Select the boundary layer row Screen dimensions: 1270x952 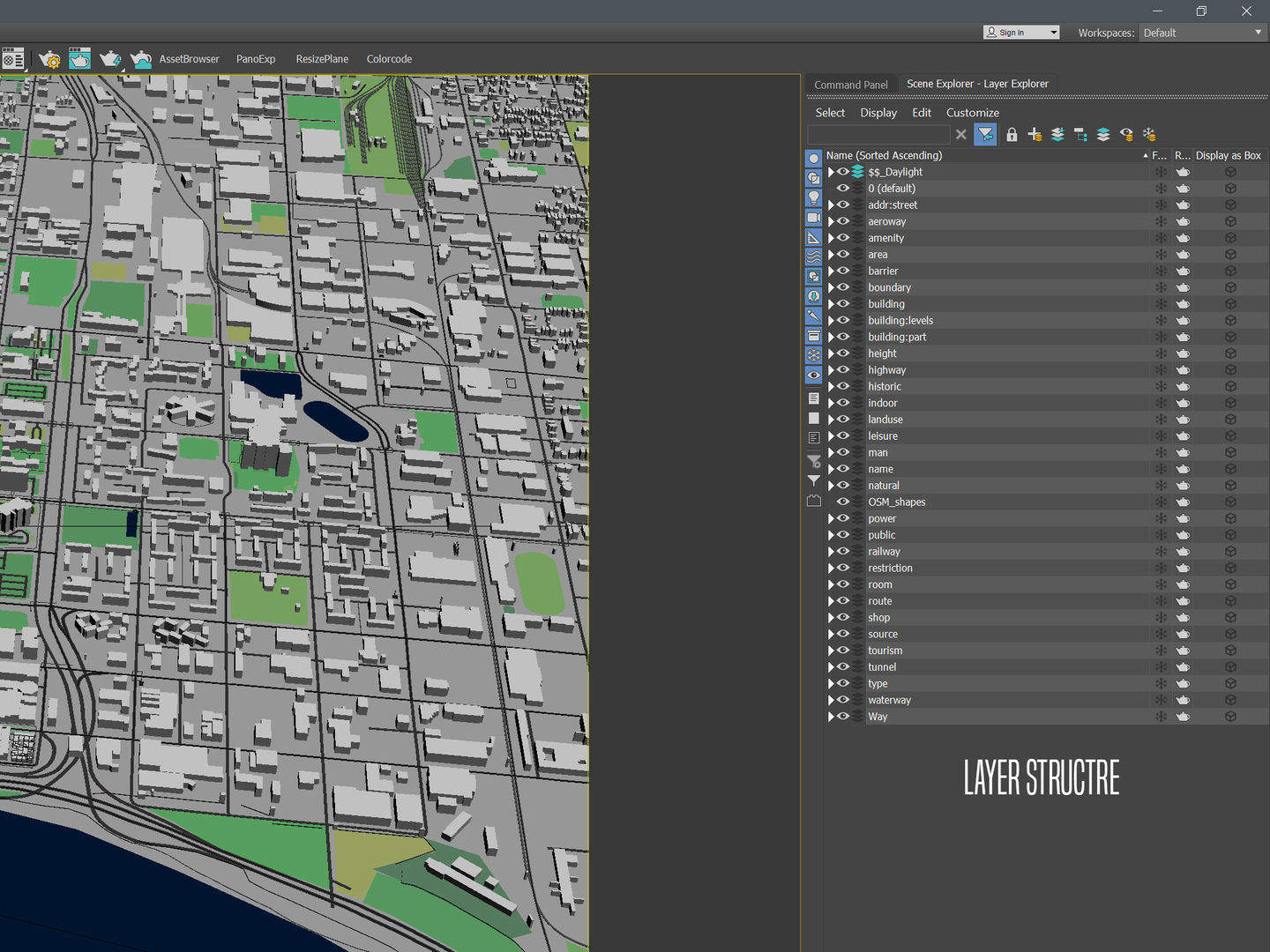point(1046,287)
